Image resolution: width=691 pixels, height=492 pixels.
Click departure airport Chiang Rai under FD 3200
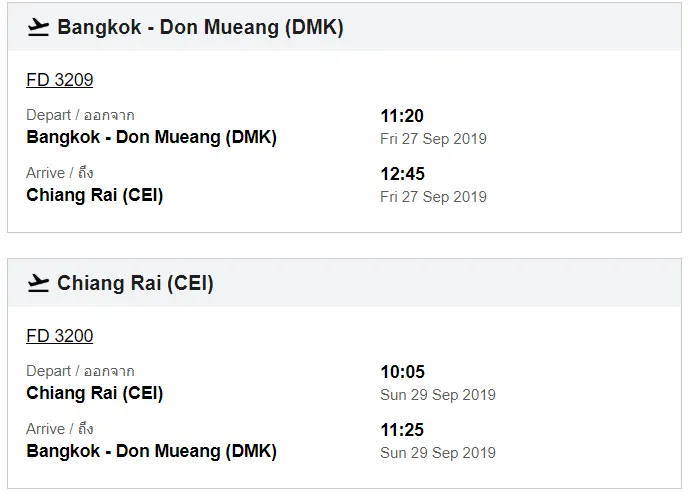pos(94,393)
